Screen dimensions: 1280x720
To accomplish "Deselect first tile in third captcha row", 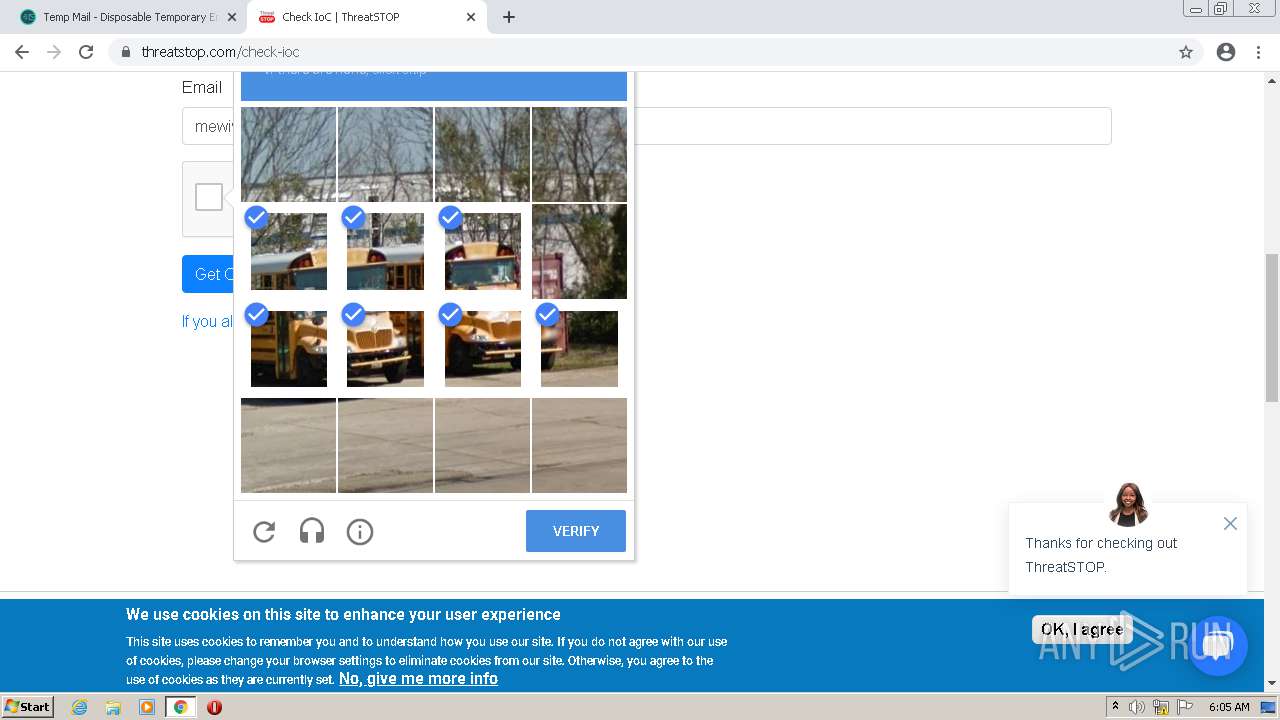I will (288, 348).
